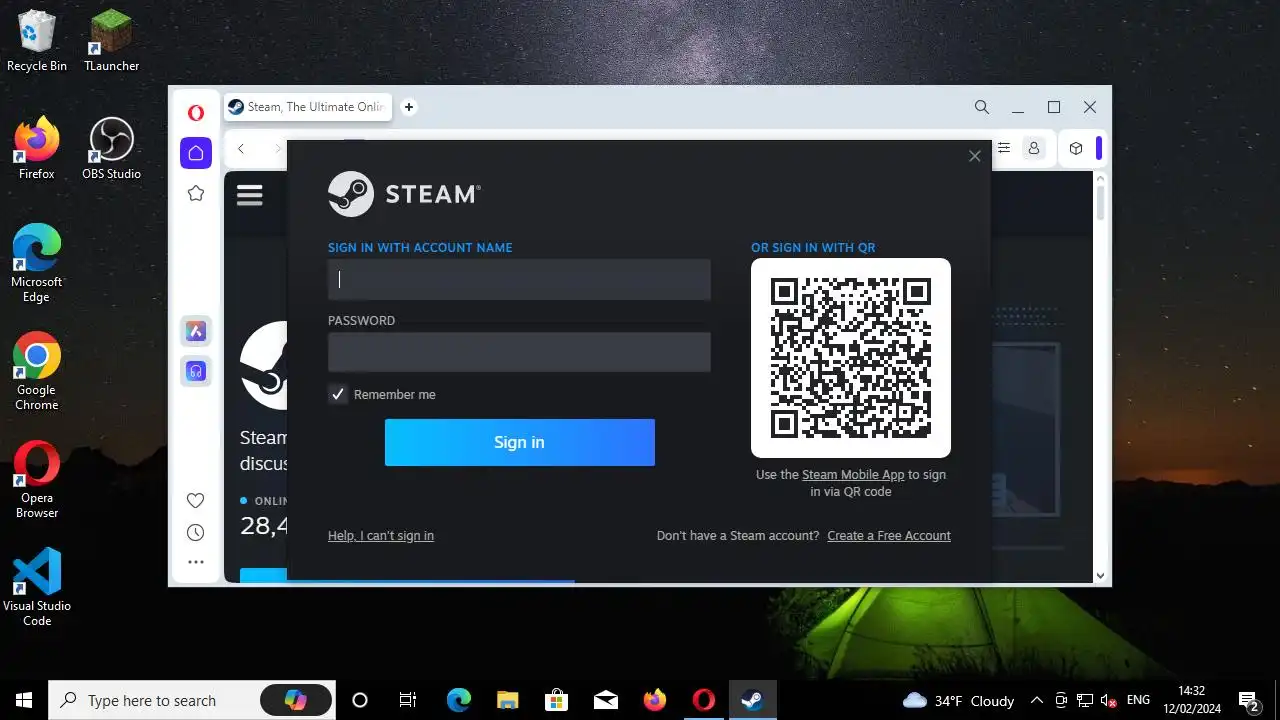
Task: Open the Steam Mobile App link
Action: [x=853, y=475]
